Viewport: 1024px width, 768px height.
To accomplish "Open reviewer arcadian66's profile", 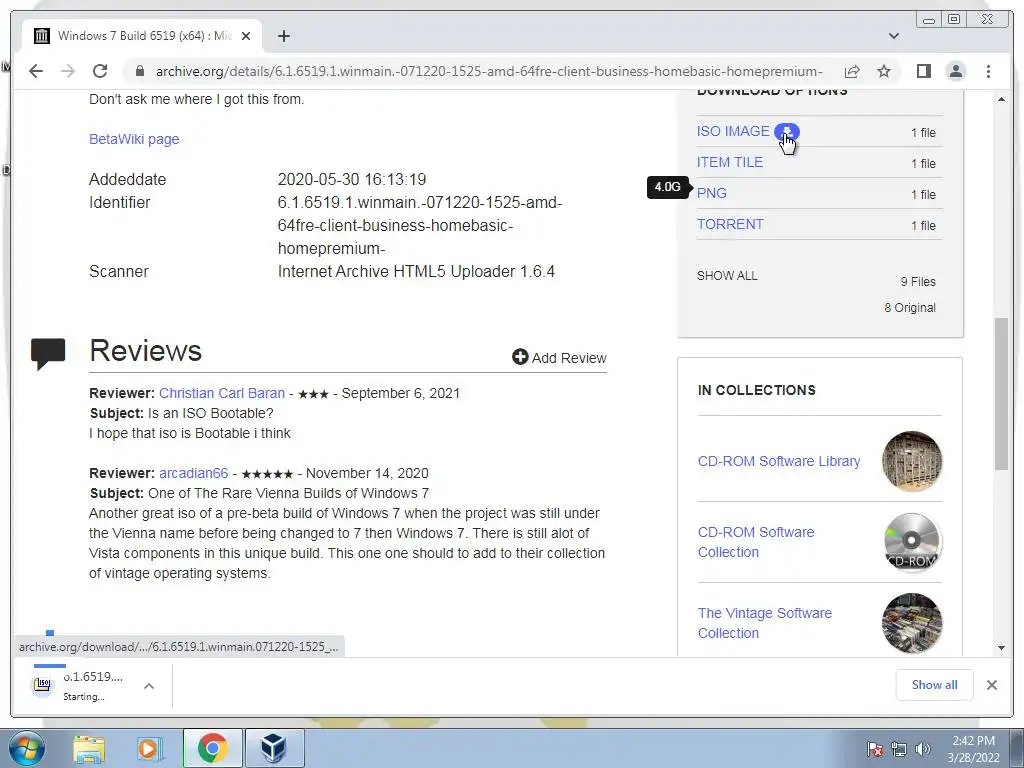I will (x=193, y=473).
